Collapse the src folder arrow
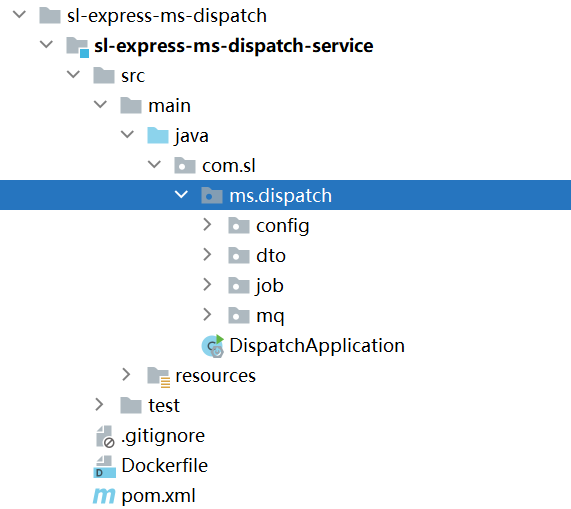 tap(73, 74)
